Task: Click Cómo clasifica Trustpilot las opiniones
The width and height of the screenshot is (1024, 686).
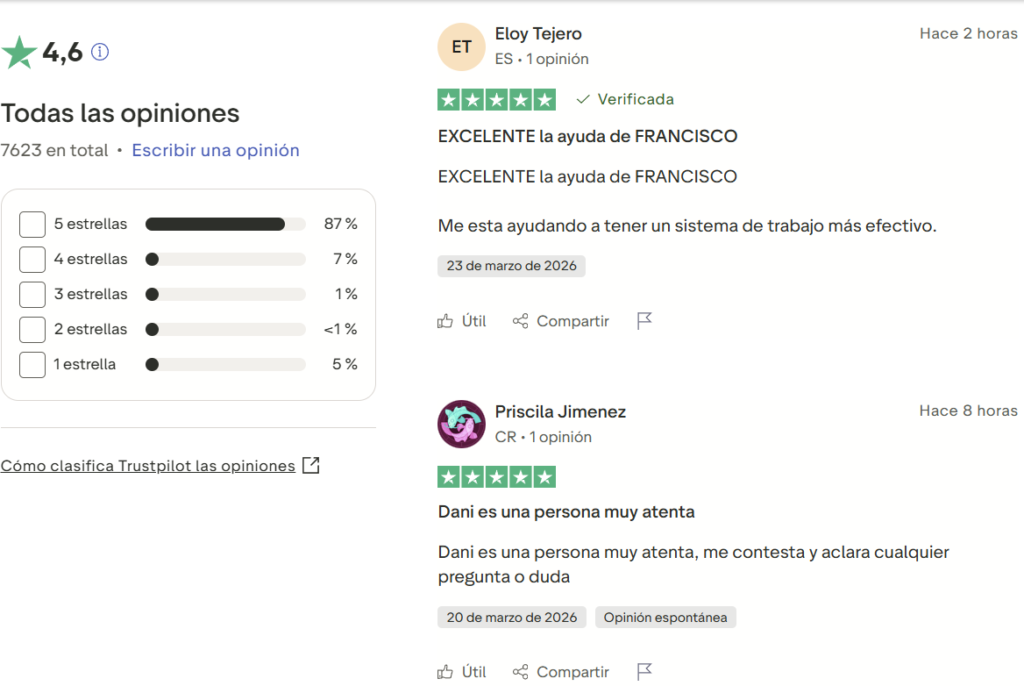Action: click(148, 466)
